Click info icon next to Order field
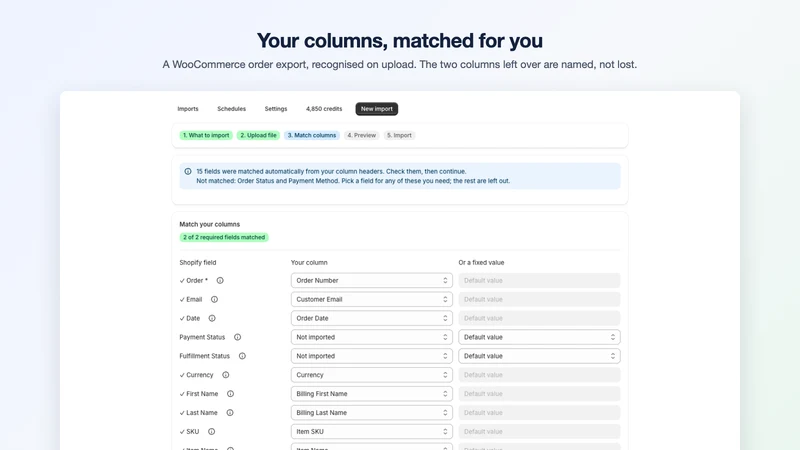800x450 pixels. point(220,281)
